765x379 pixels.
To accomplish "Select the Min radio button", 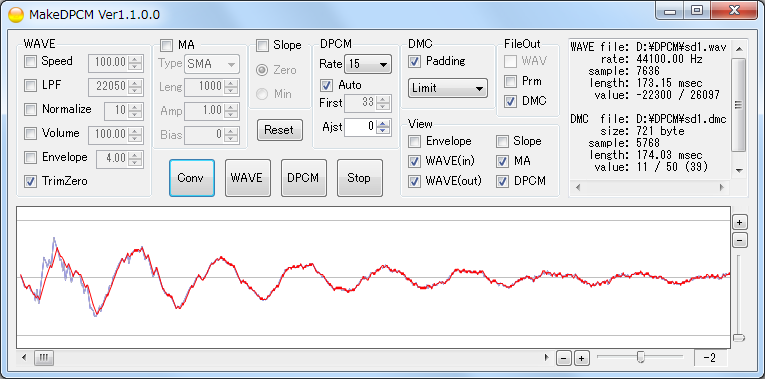I will click(x=262, y=94).
